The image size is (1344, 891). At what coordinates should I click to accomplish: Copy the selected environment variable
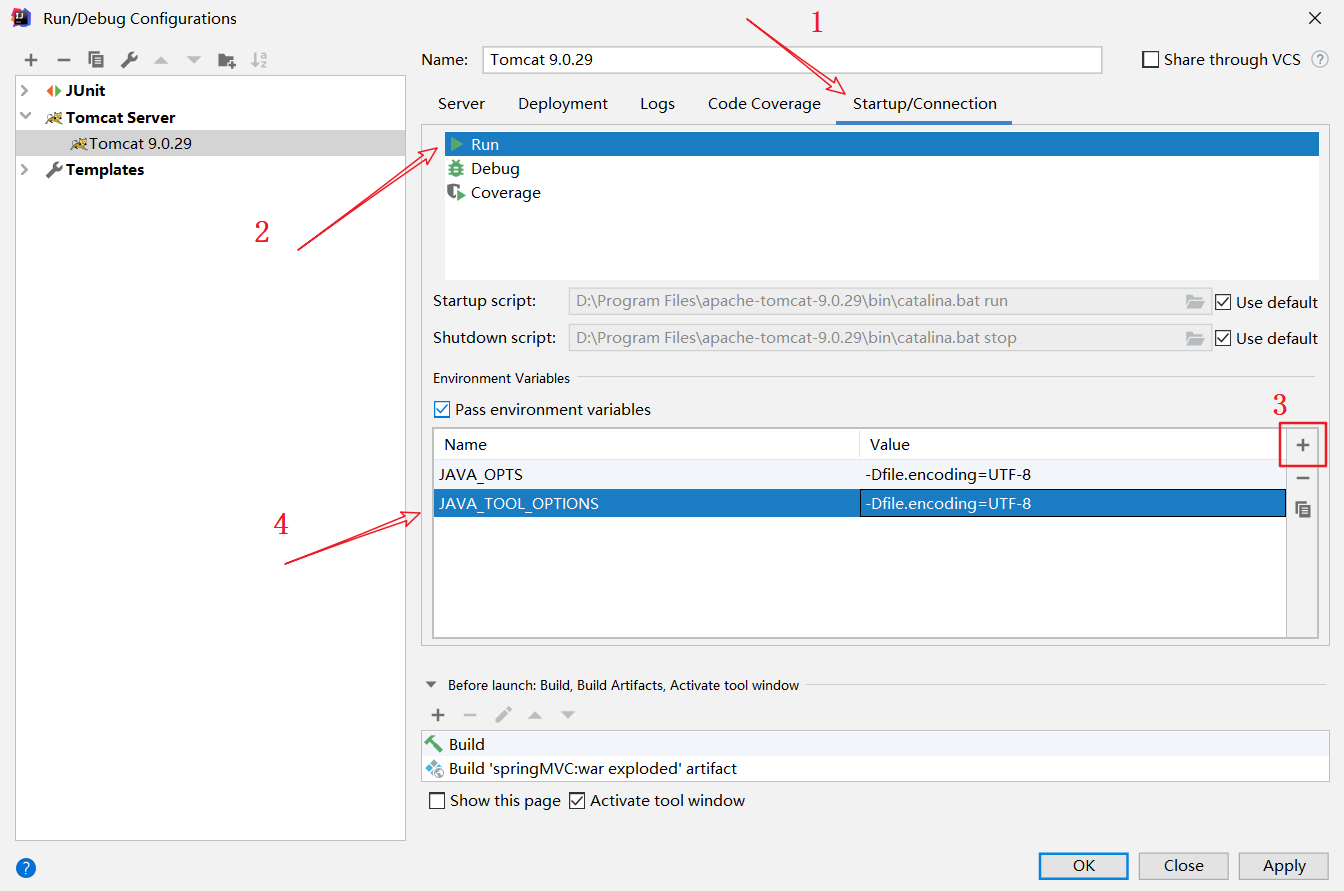click(1302, 510)
